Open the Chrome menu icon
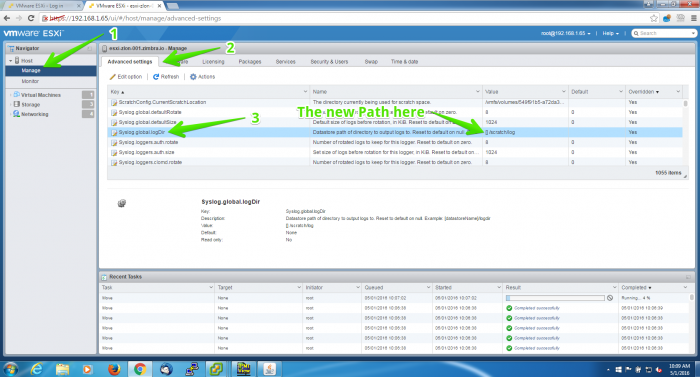700x377 pixels. (x=693, y=18)
